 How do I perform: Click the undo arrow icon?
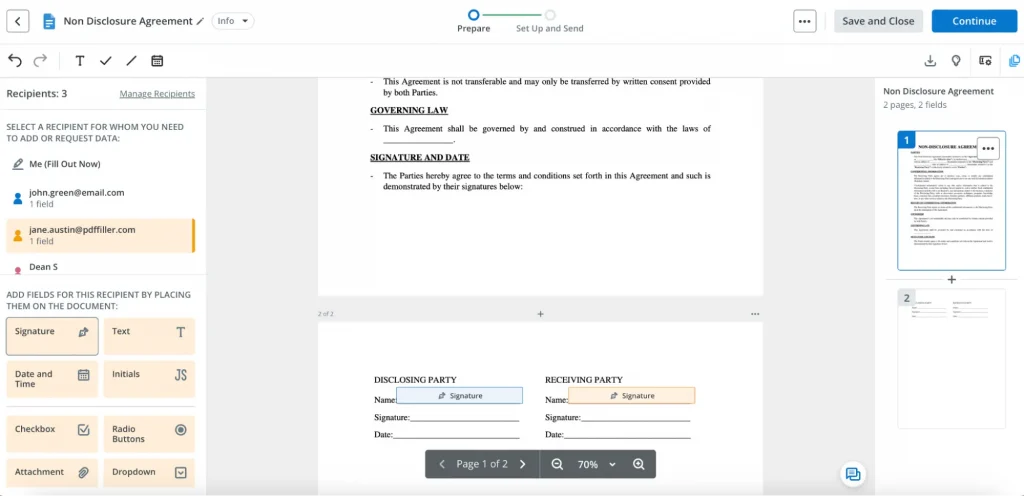click(x=15, y=61)
